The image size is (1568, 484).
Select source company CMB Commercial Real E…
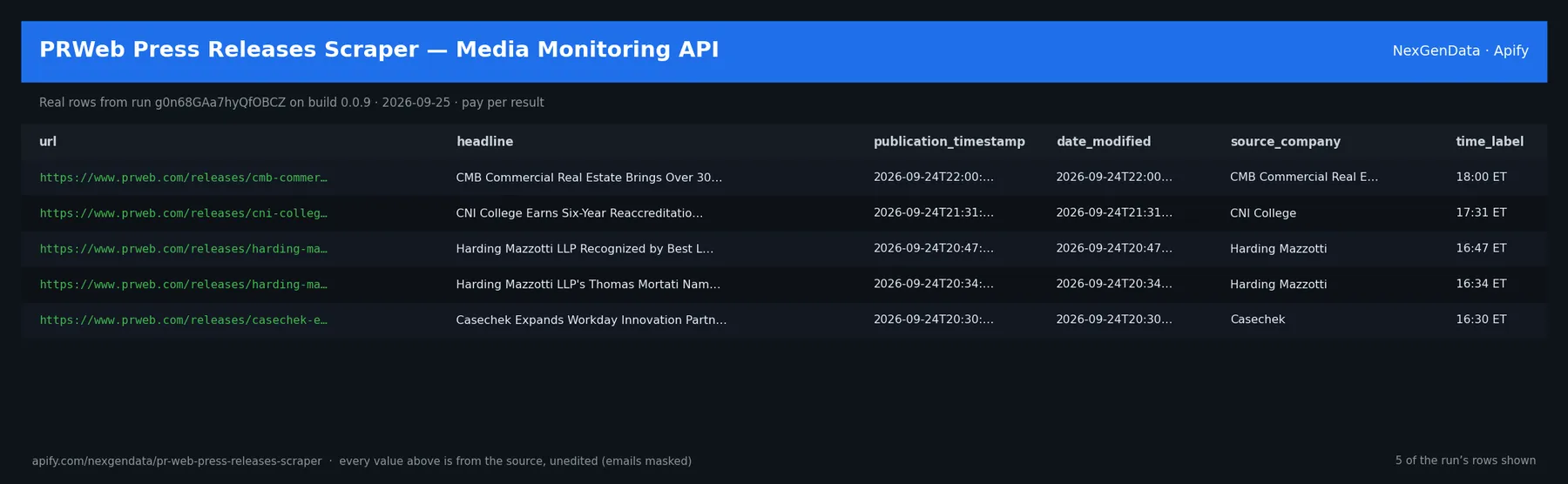1304,178
